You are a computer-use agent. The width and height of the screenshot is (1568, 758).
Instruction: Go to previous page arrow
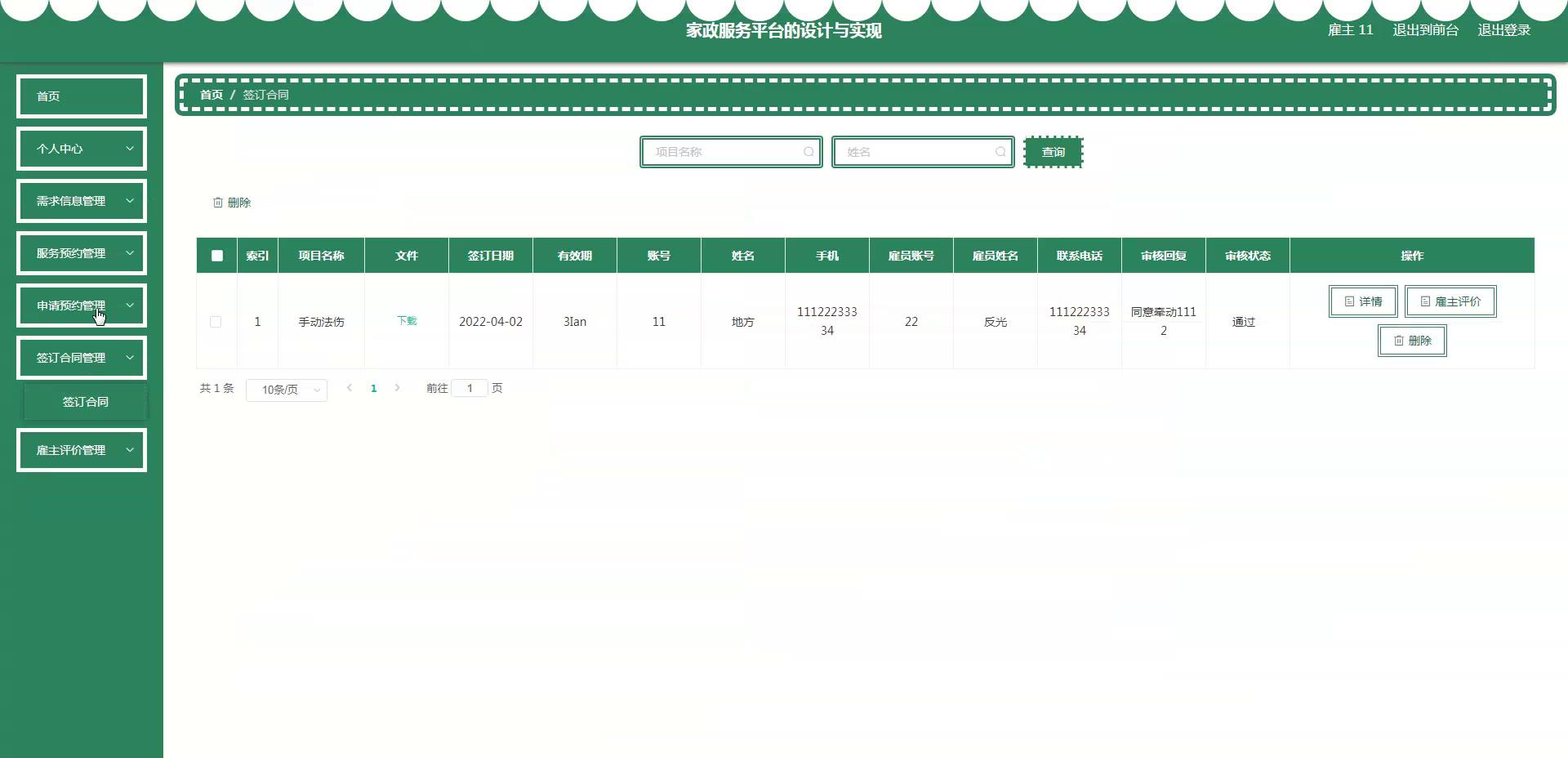point(350,388)
